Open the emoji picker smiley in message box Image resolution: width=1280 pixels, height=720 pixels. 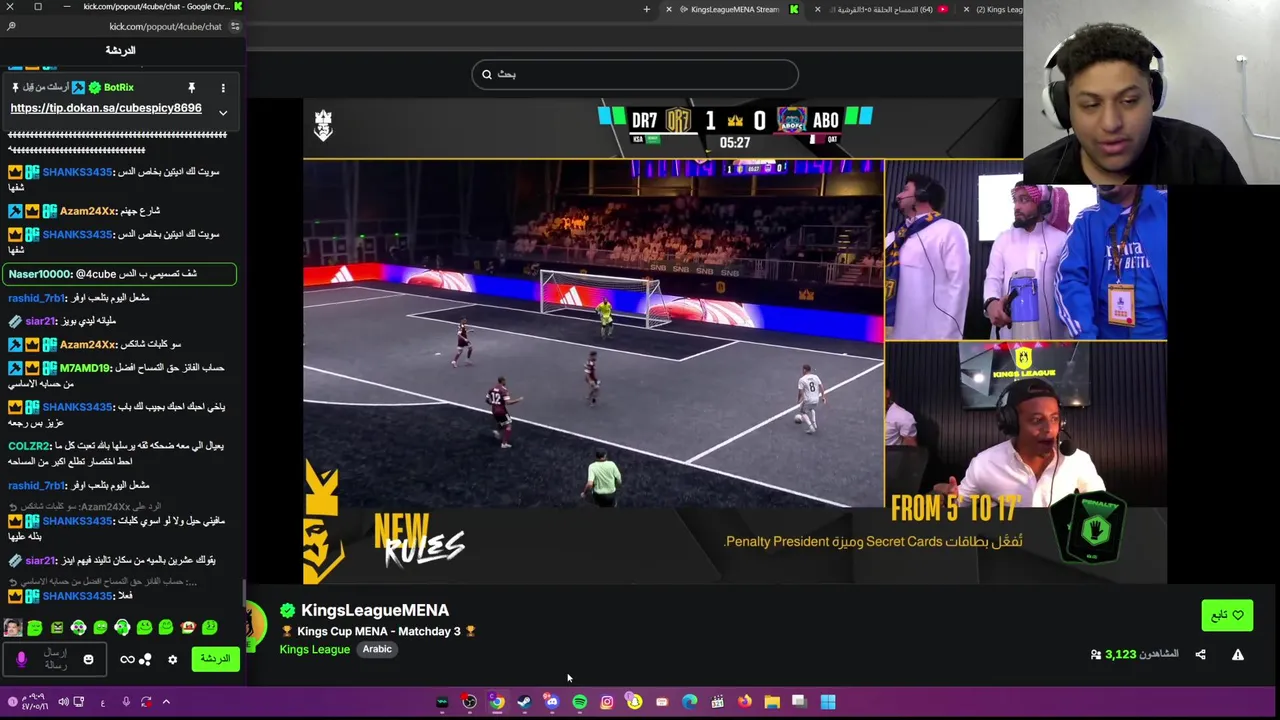(88, 659)
